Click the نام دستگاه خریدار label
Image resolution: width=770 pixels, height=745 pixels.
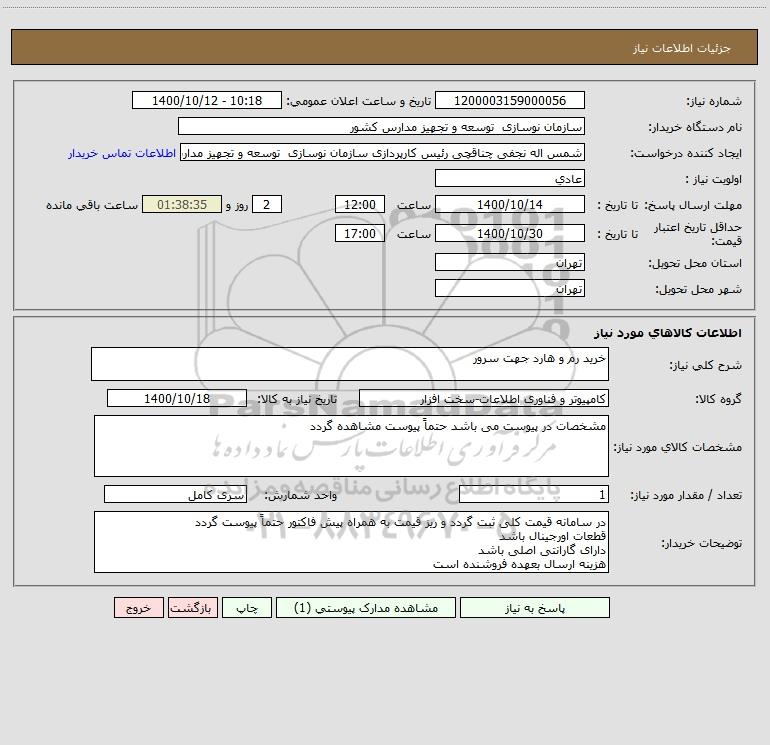(695, 128)
